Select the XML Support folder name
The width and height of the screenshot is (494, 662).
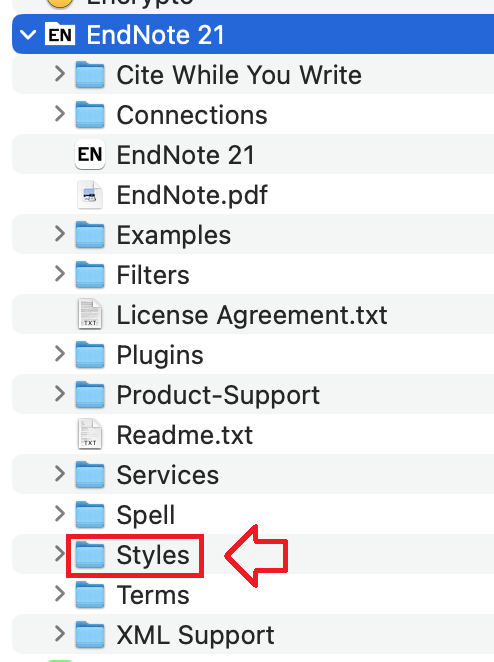[195, 635]
